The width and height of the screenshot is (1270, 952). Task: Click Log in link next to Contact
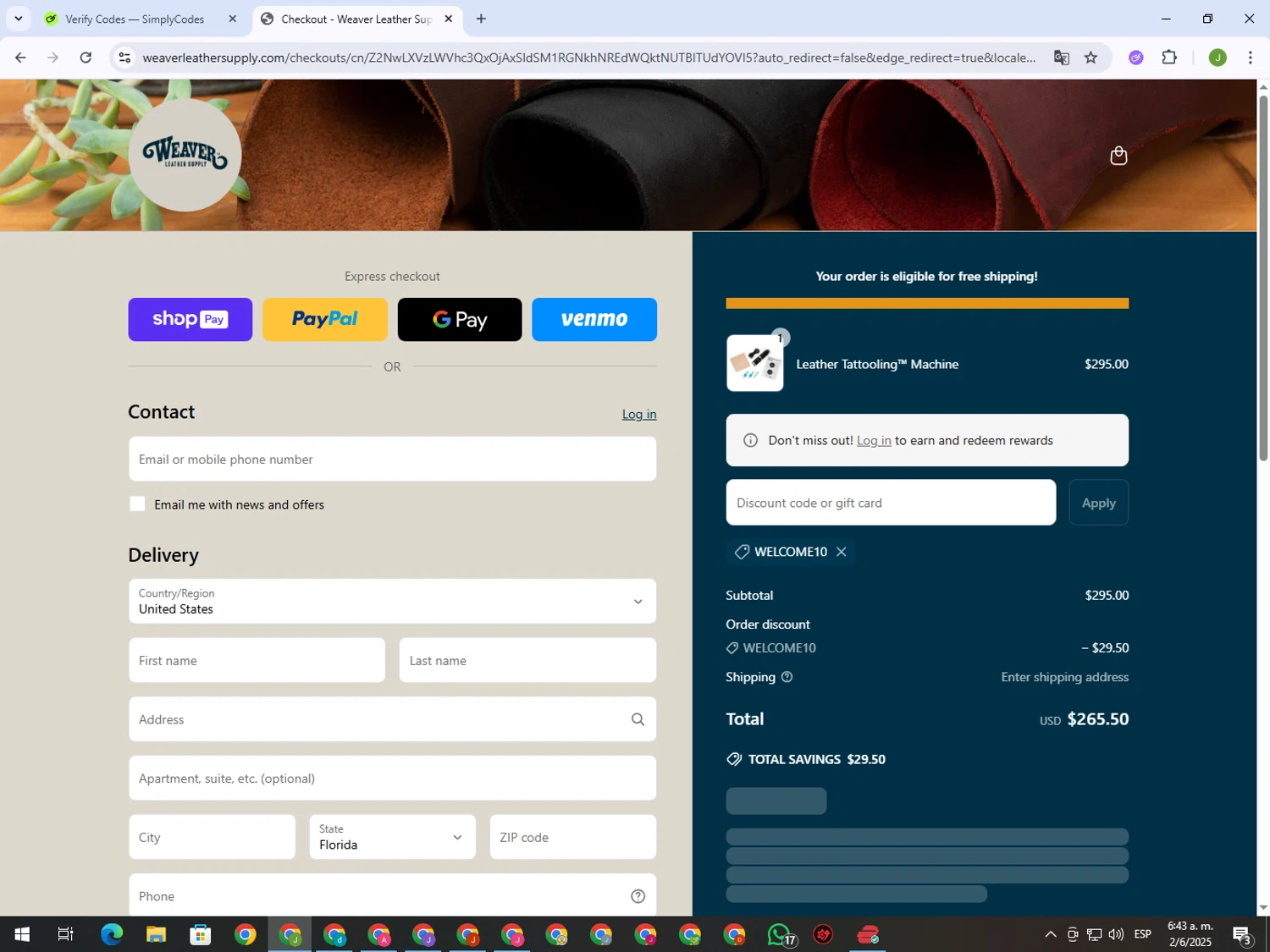coord(639,414)
